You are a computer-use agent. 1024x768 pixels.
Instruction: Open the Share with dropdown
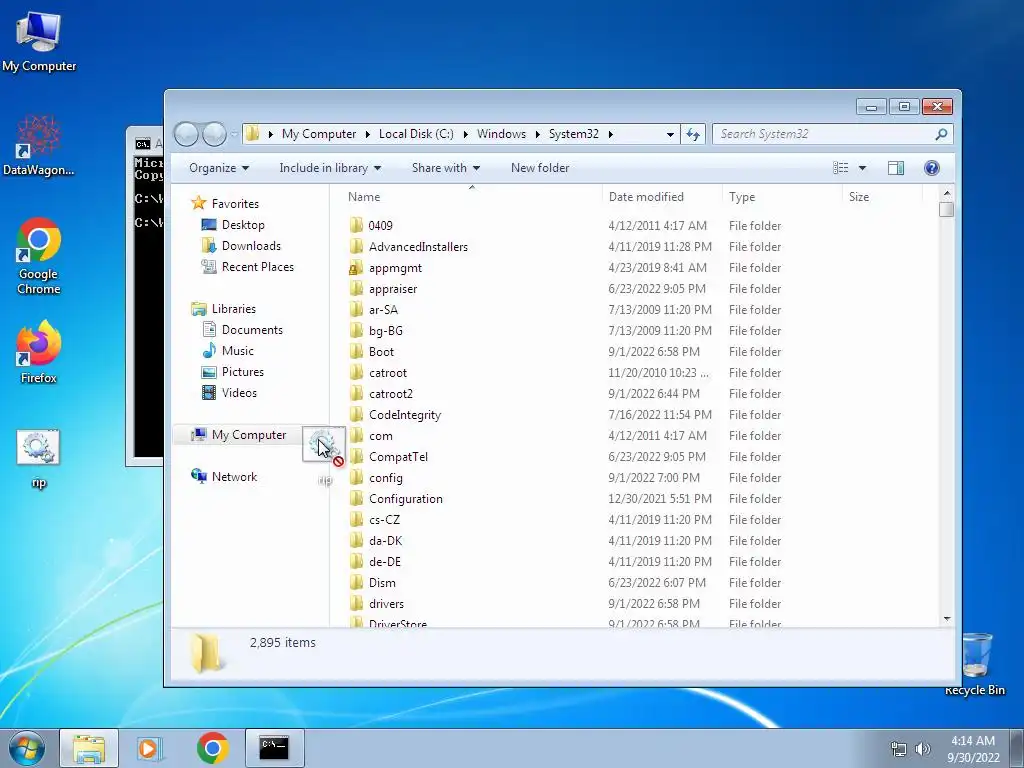pyautogui.click(x=446, y=168)
